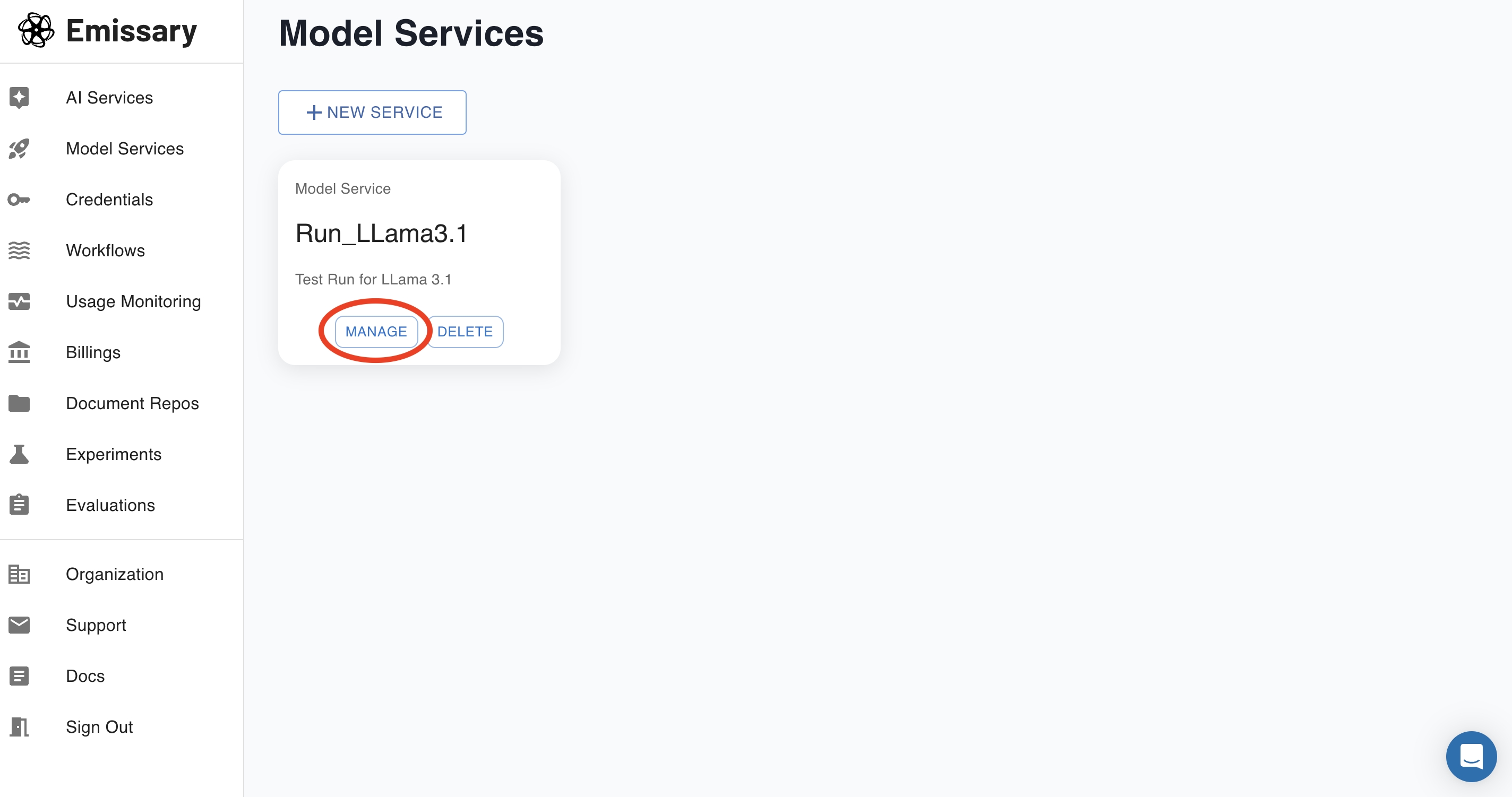Click the Emissary logo icon
This screenshot has width=1512, height=797.
(x=37, y=30)
